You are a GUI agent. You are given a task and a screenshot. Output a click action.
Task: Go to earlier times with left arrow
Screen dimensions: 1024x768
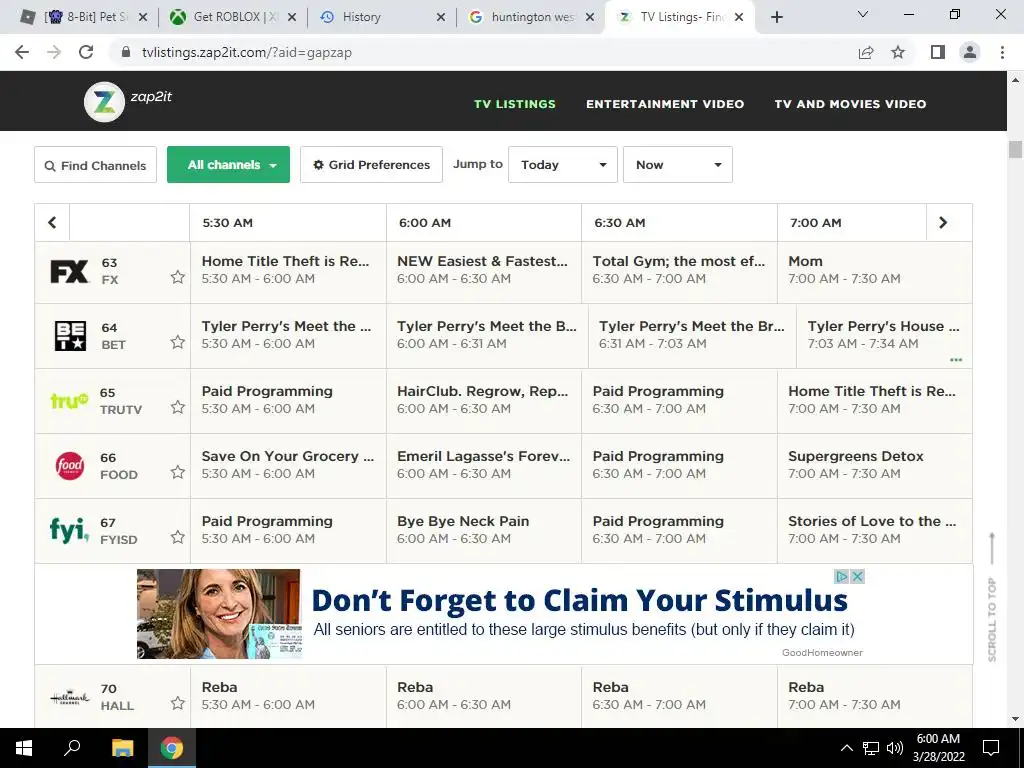pos(52,223)
